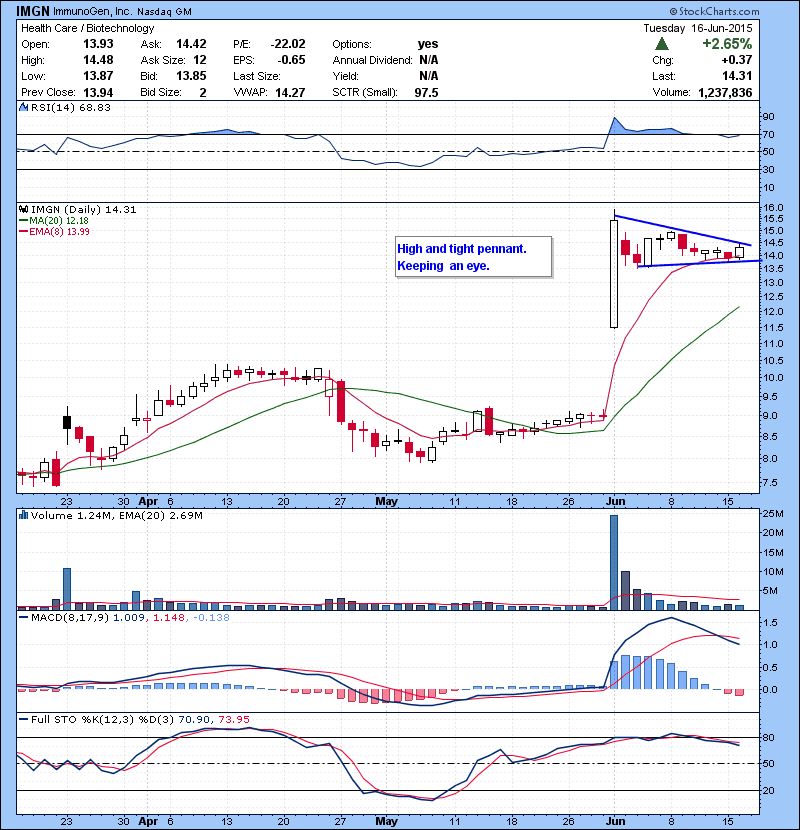The width and height of the screenshot is (800, 830).
Task: Click the candlestick icon beside IMGN (Daily)
Action: [x=23, y=210]
